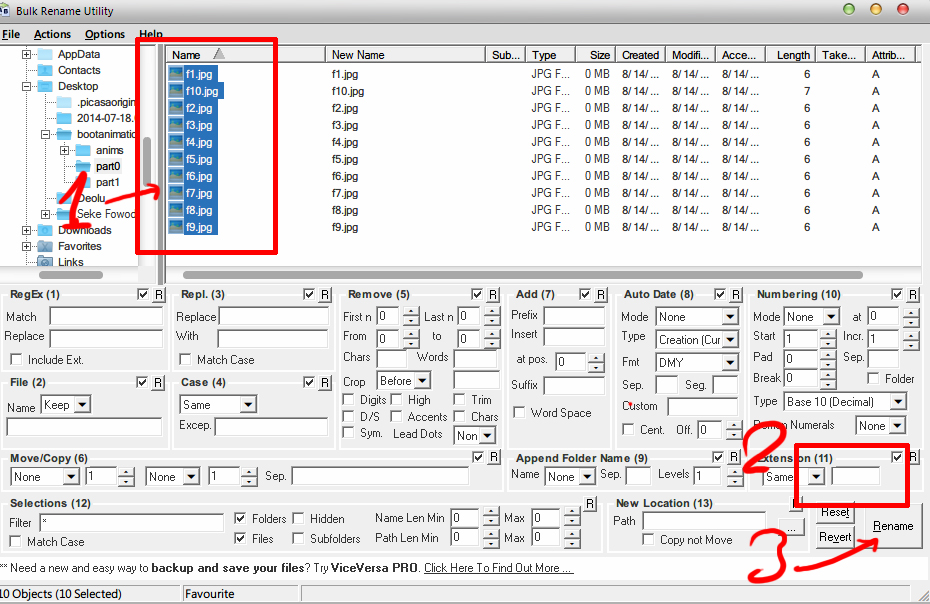Enable the Copy not Move checkbox
Screen dimensions: 930x604
(x=648, y=539)
